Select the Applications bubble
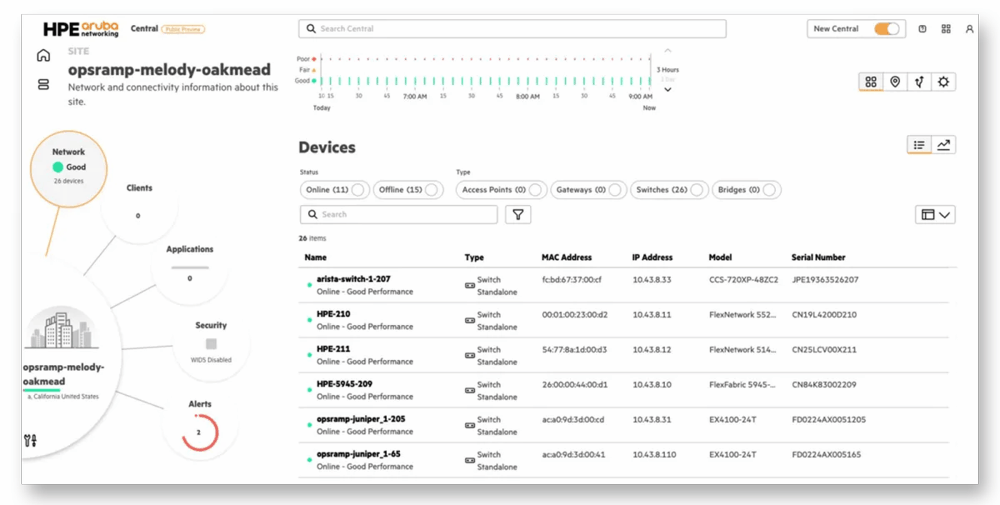The image size is (1000, 505). pos(189,268)
